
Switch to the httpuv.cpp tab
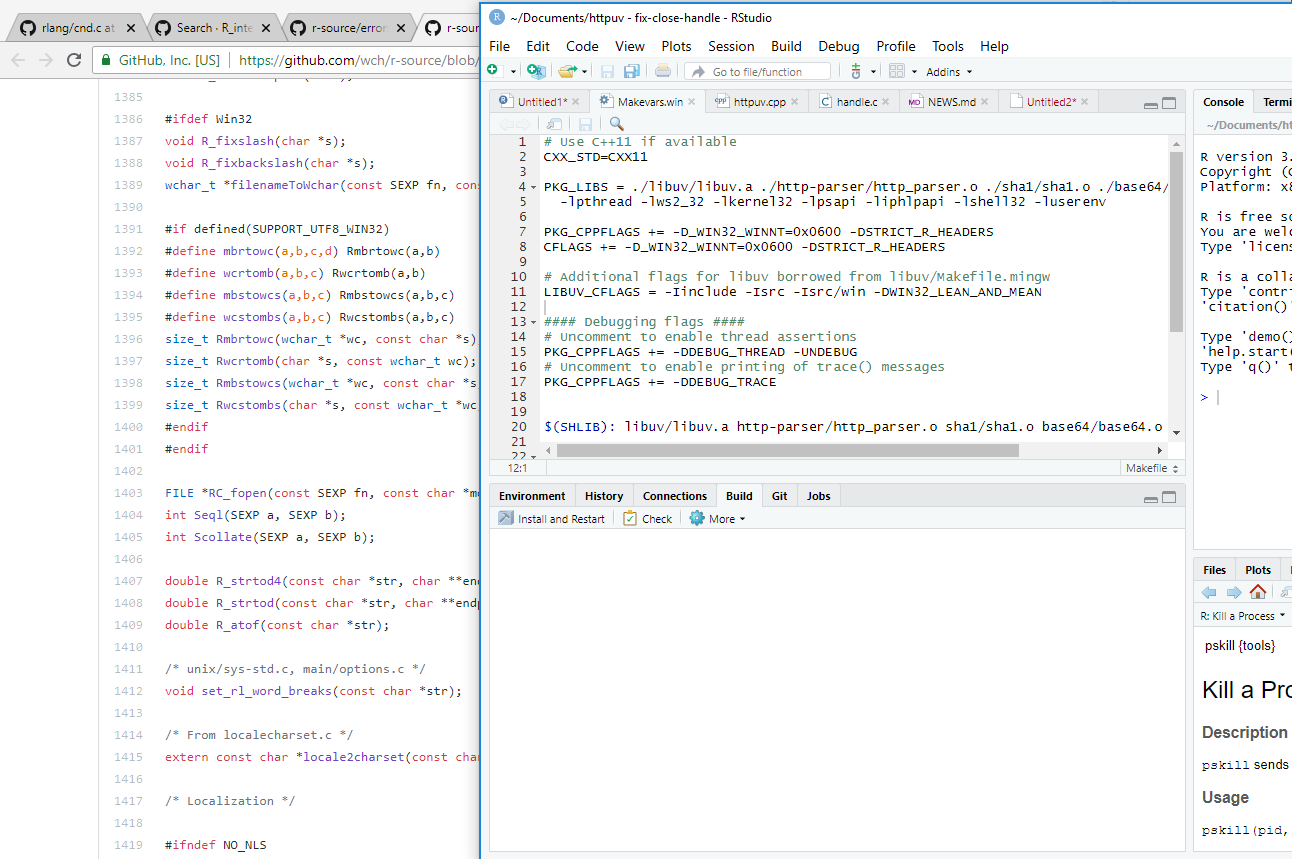(x=755, y=101)
